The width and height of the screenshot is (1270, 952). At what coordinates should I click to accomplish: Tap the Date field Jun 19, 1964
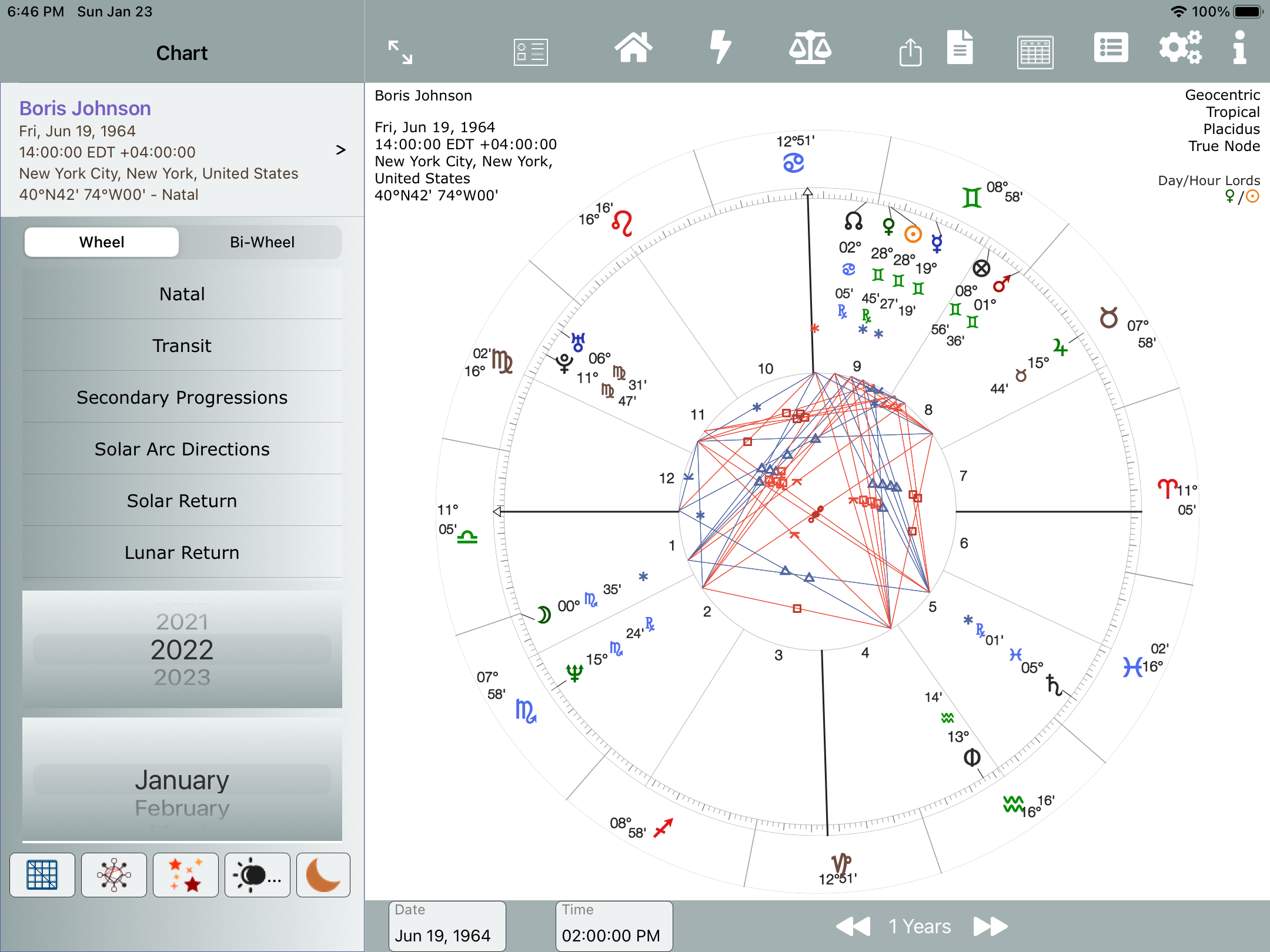tap(447, 927)
